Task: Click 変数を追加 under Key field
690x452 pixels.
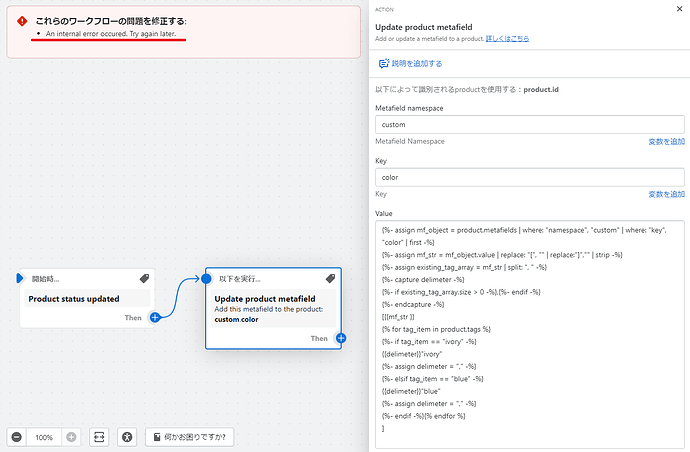Action: [666, 194]
